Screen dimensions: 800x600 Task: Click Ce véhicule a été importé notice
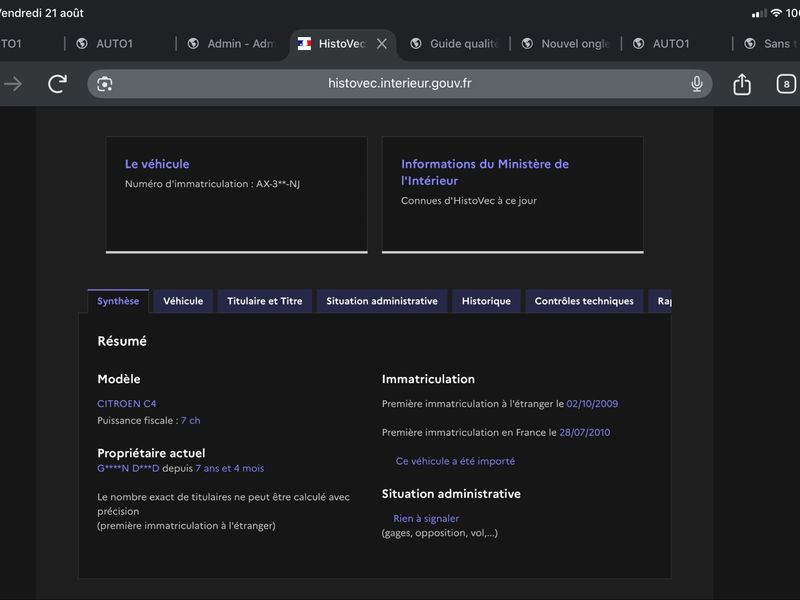(455, 461)
